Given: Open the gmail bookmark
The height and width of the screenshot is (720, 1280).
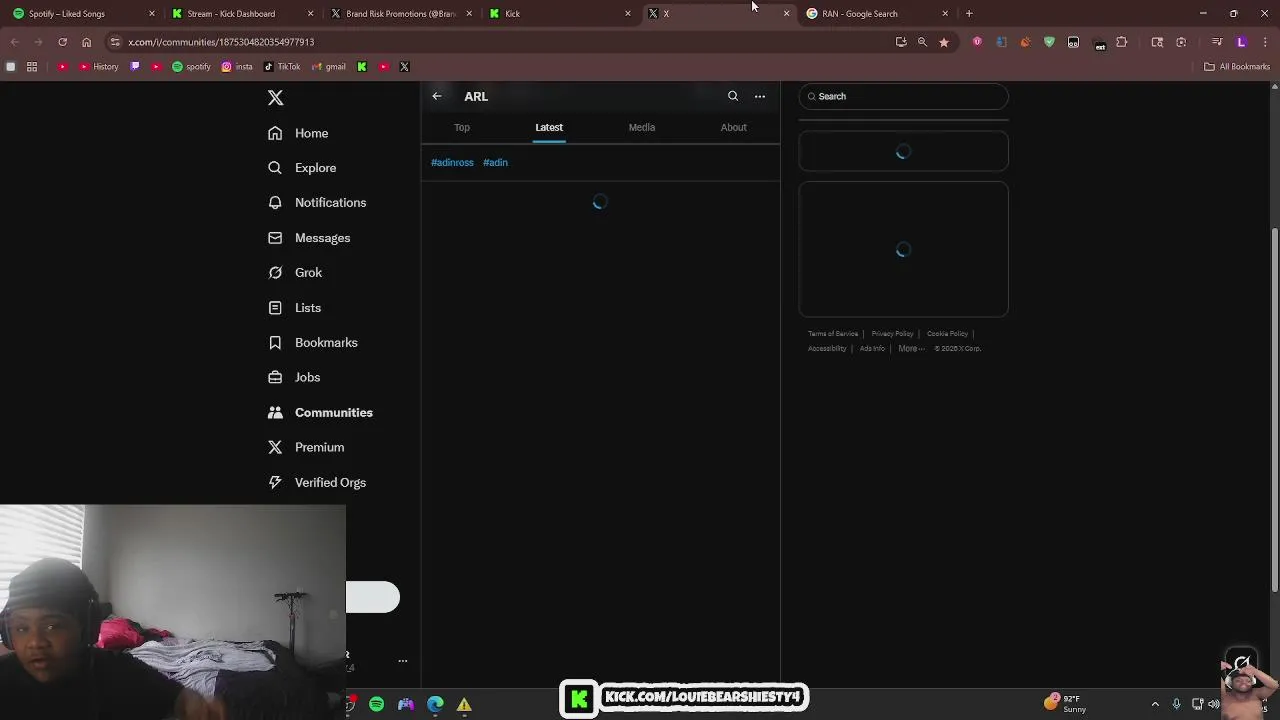Looking at the screenshot, I should [328, 67].
